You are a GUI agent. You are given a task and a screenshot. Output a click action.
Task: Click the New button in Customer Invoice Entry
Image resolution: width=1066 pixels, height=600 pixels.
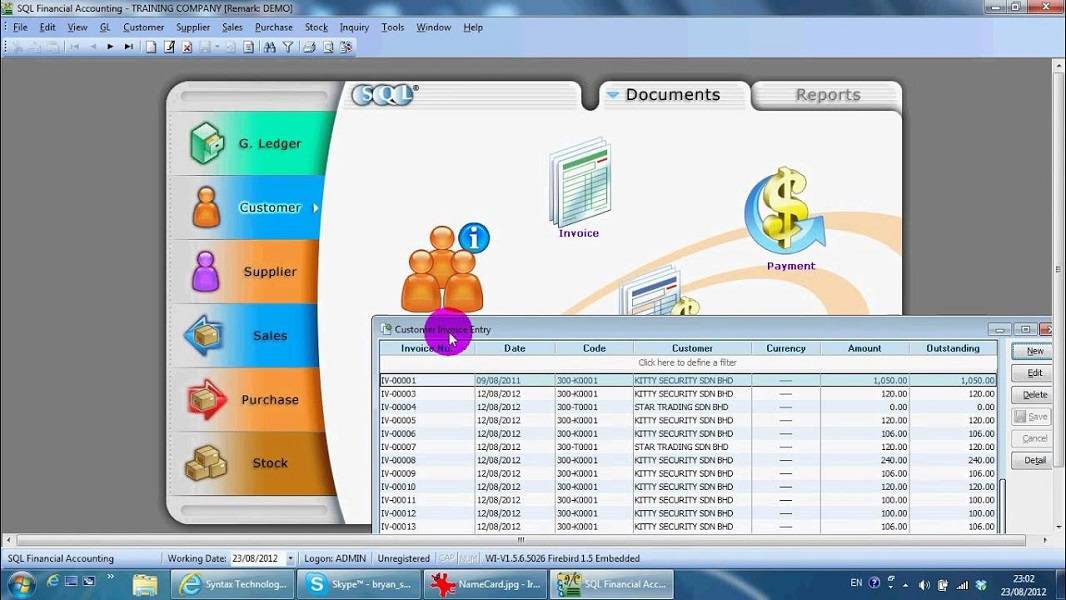tap(1031, 350)
